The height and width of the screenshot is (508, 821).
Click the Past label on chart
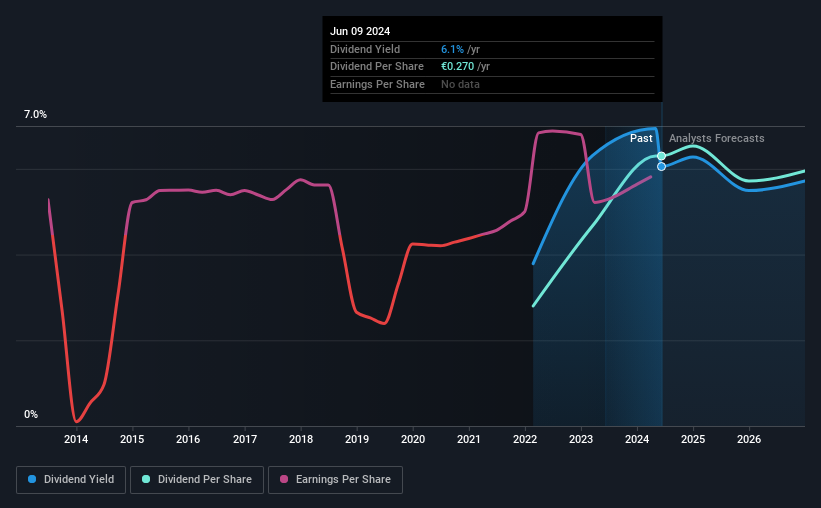coord(641,138)
